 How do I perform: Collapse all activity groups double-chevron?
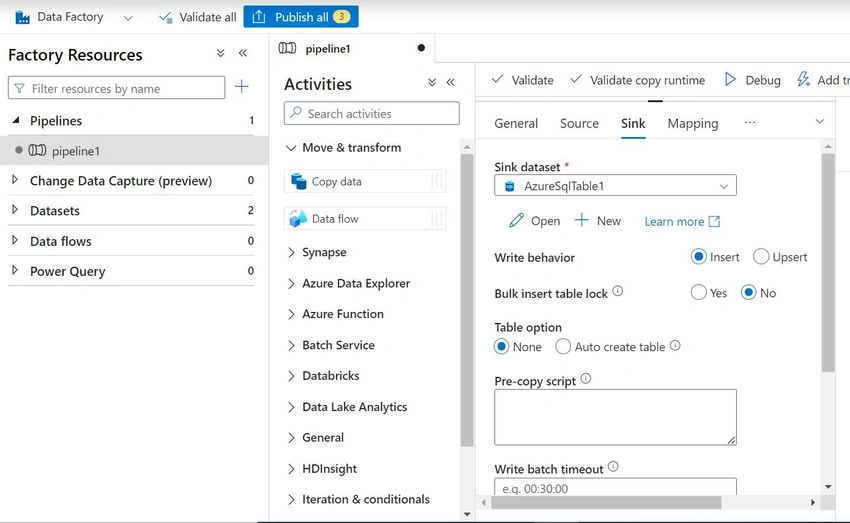[432, 82]
